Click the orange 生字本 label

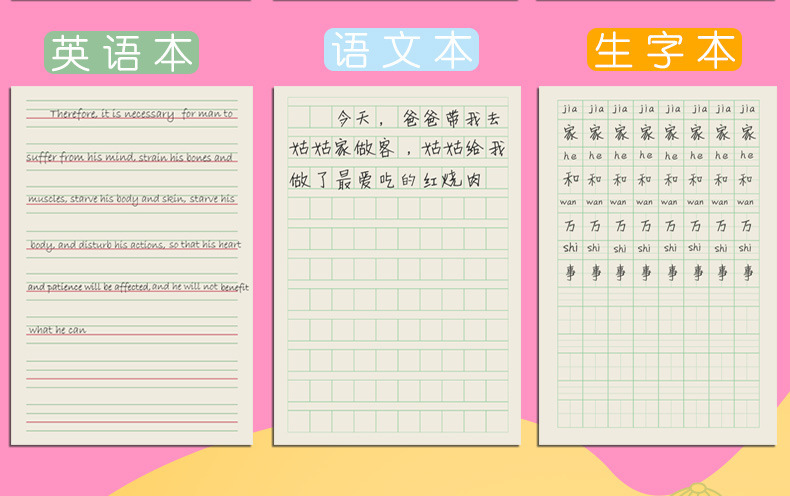tap(664, 49)
